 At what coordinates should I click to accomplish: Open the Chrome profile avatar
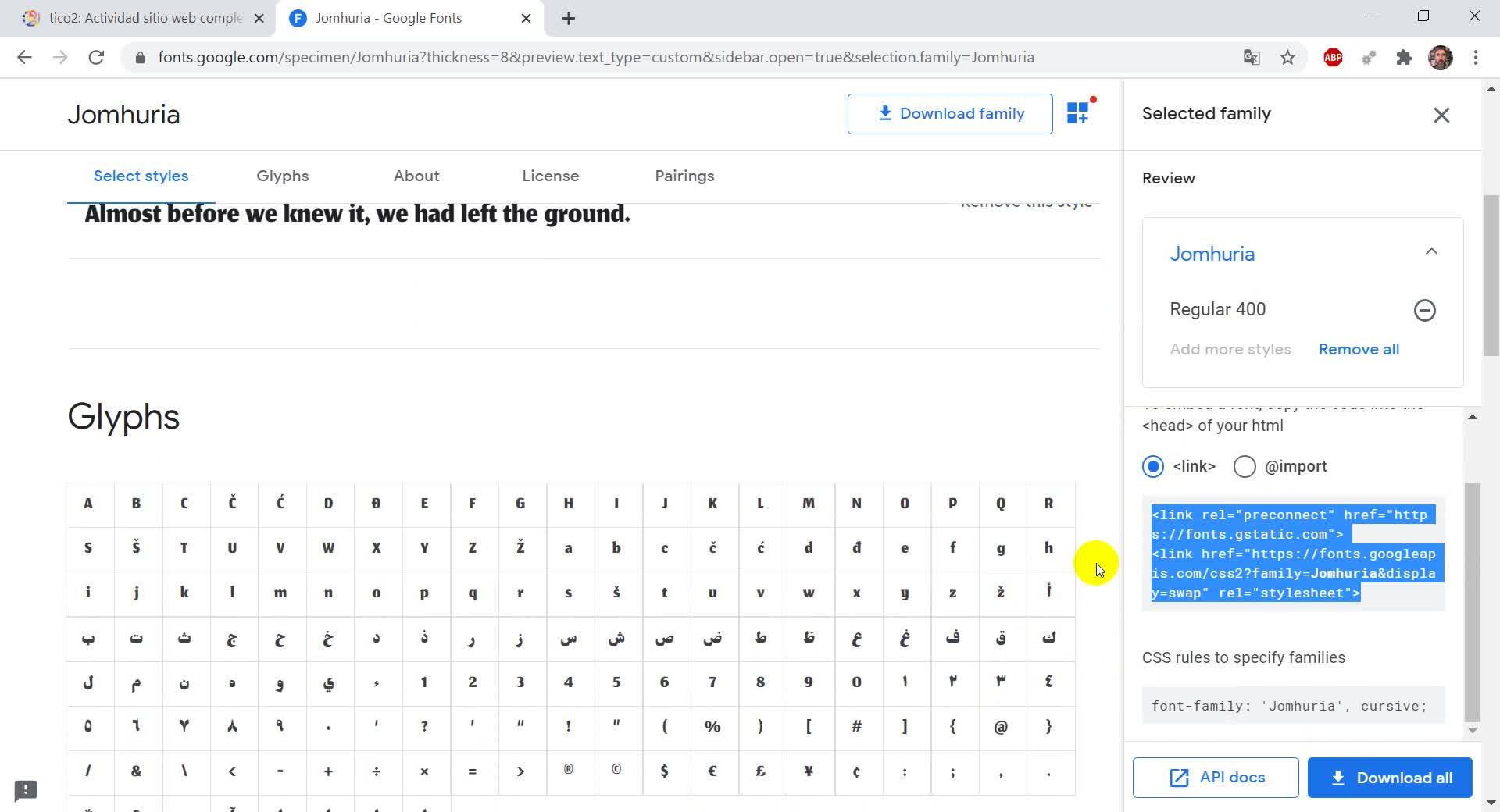point(1440,57)
